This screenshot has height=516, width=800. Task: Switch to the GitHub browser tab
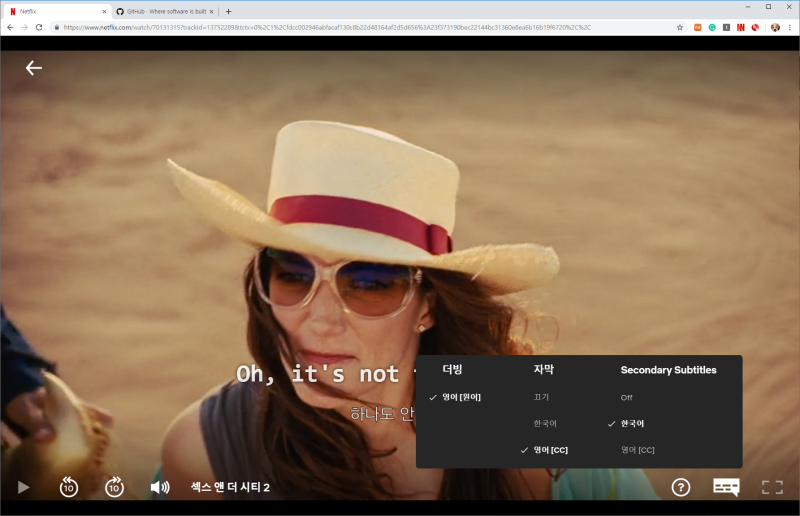click(164, 11)
